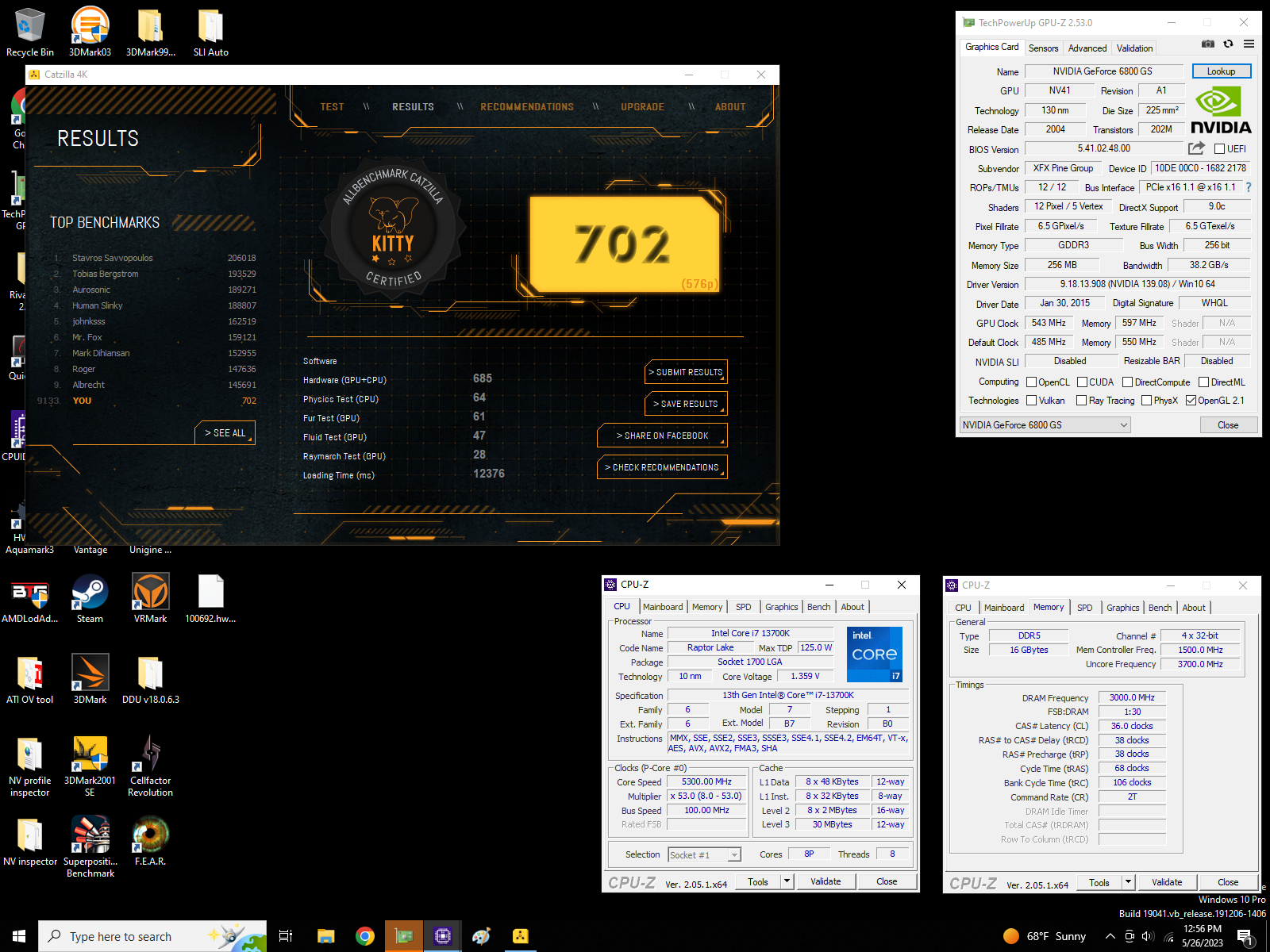This screenshot has height=952, width=1270.
Task: Launch the 3DMark desktop shortcut
Action: 90,680
